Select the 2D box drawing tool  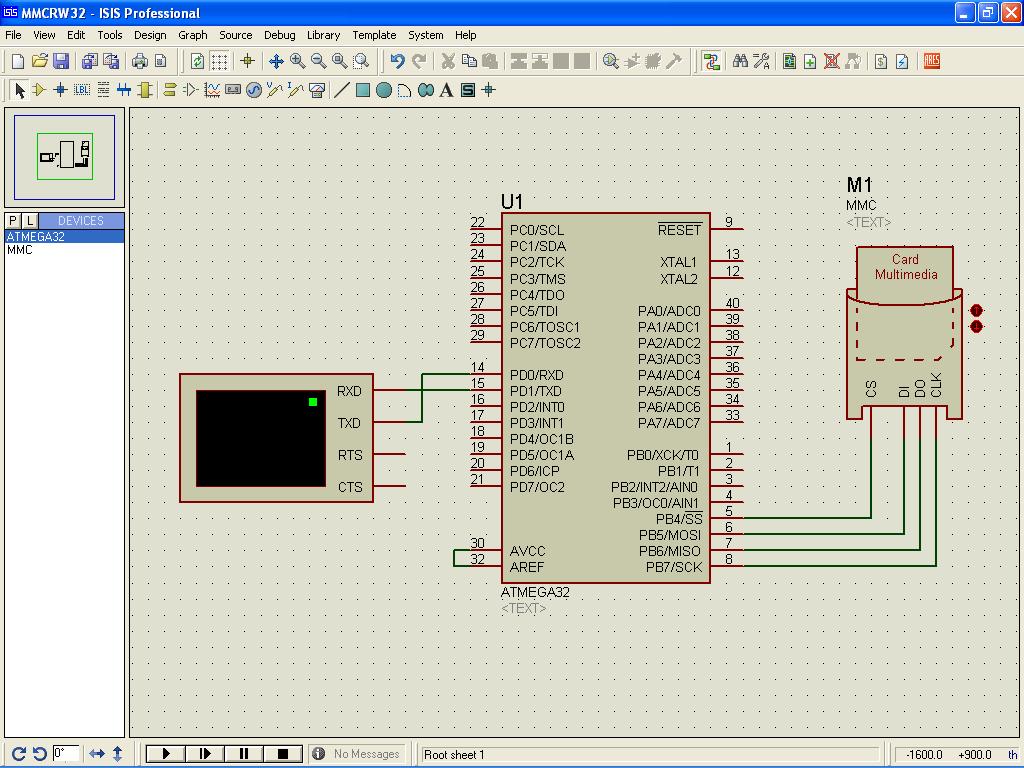[362, 90]
